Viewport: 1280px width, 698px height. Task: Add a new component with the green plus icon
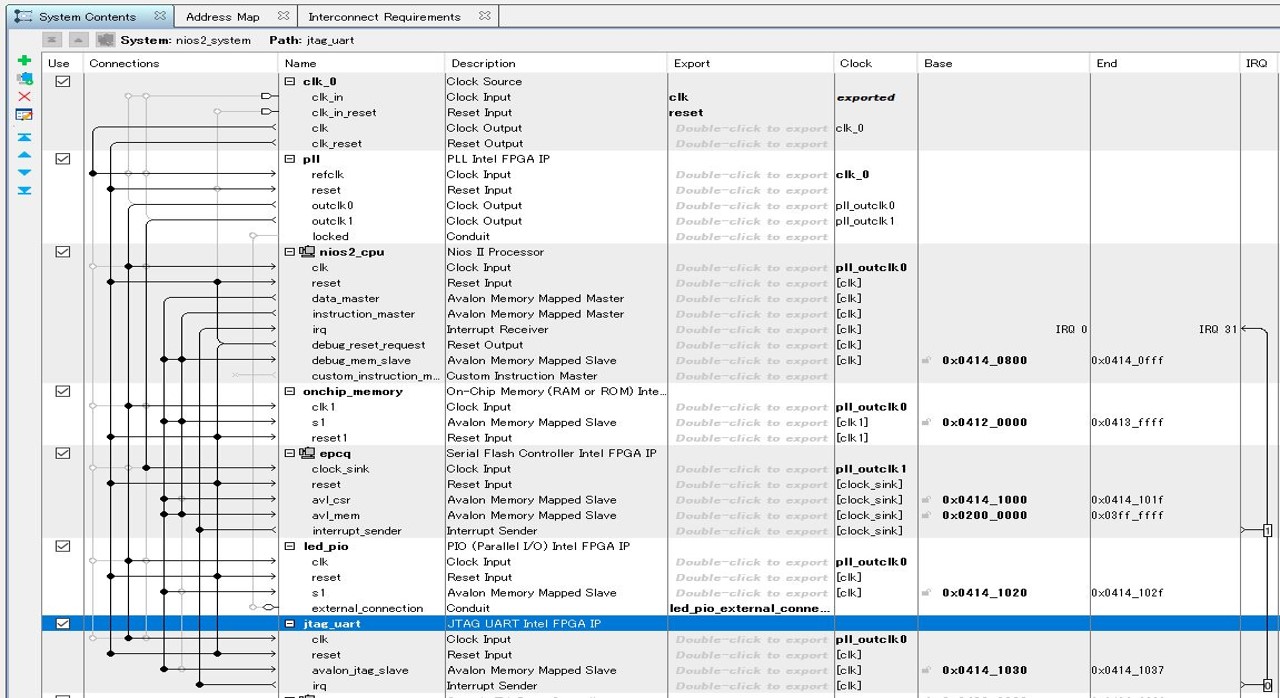[x=22, y=62]
